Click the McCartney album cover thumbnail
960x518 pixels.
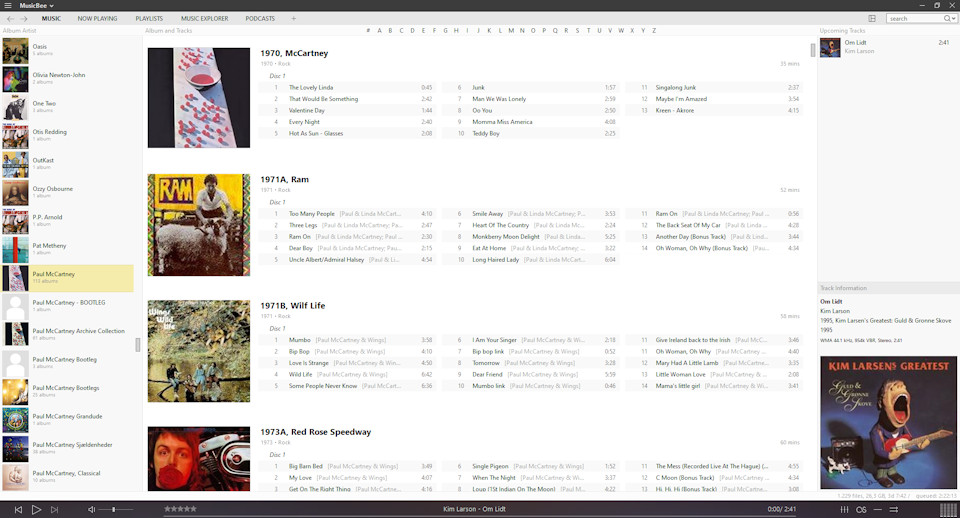click(x=199, y=98)
